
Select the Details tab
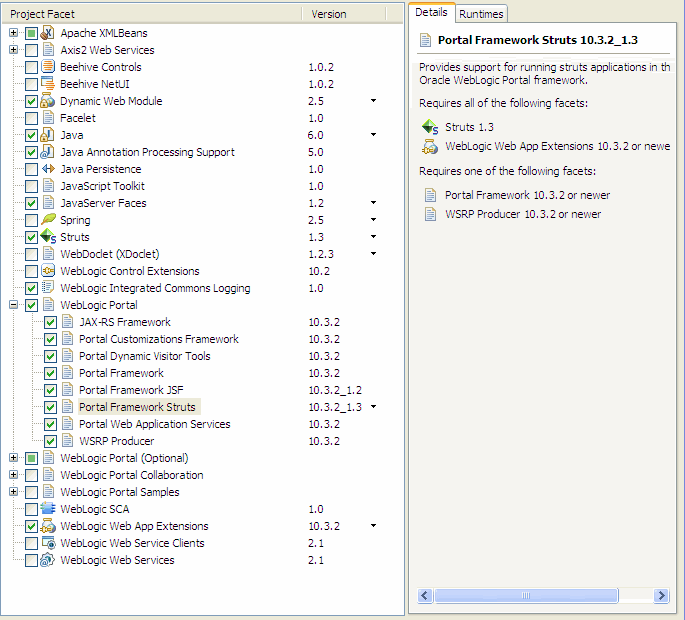[431, 12]
